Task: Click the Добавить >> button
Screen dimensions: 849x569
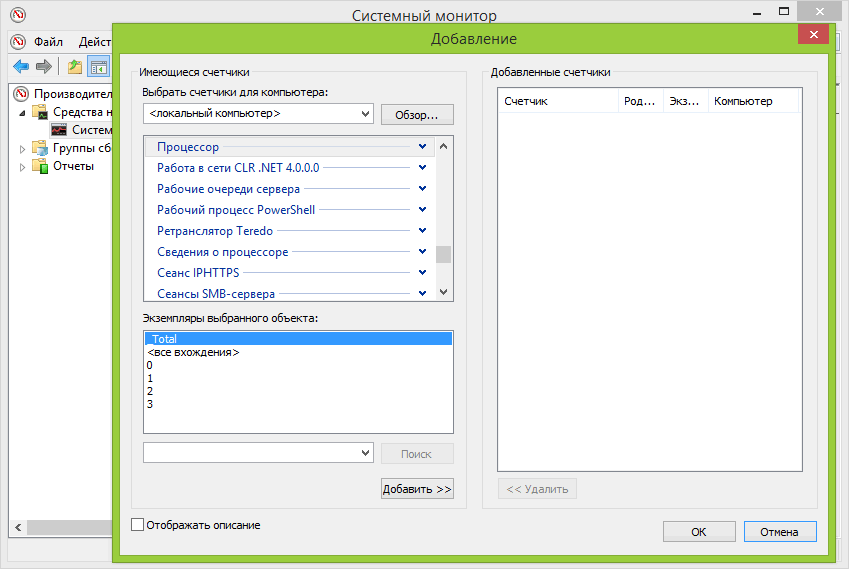Action: coord(417,489)
